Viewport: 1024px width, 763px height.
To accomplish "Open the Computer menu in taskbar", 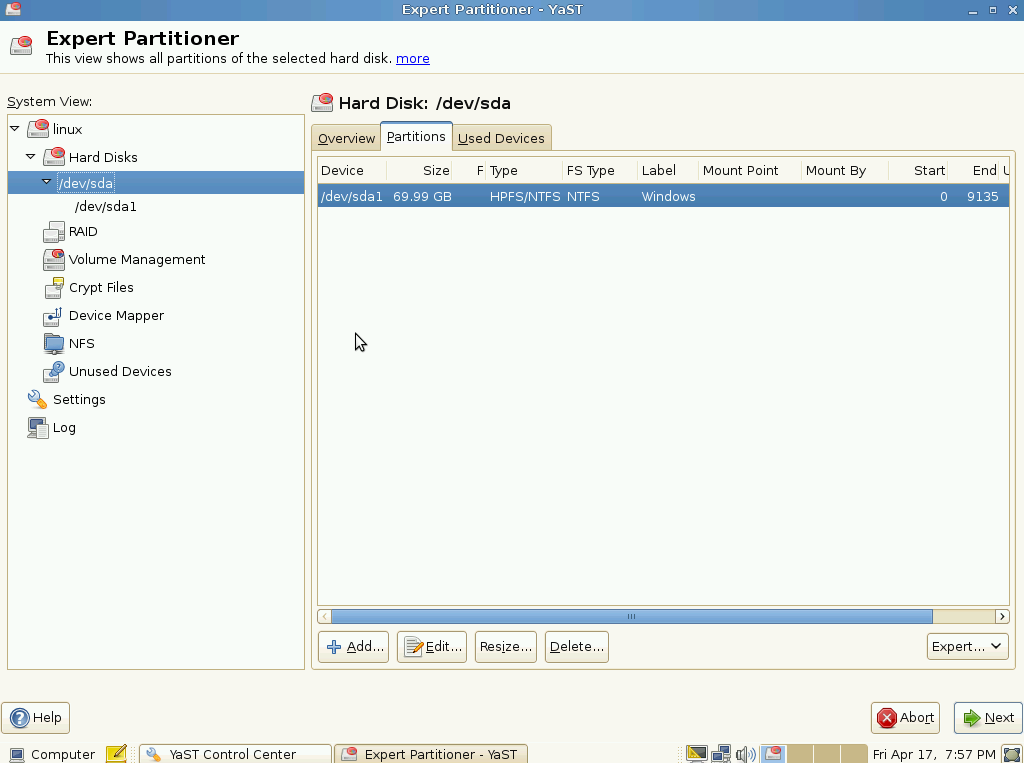I will pos(52,754).
